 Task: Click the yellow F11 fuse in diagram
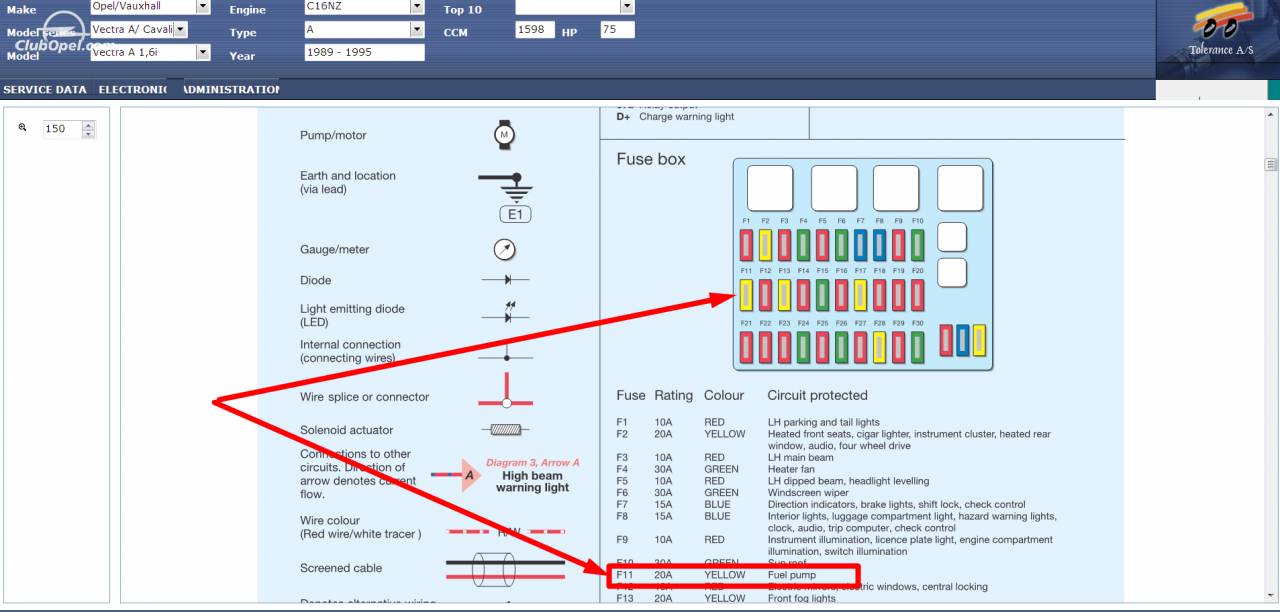746,295
